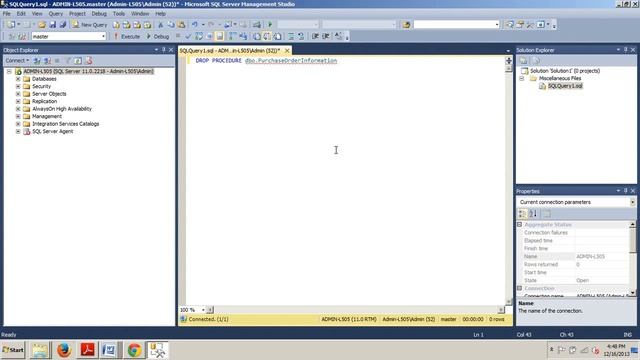Open the Query menu
Image resolution: width=640 pixels, height=360 pixels.
tap(56, 13)
